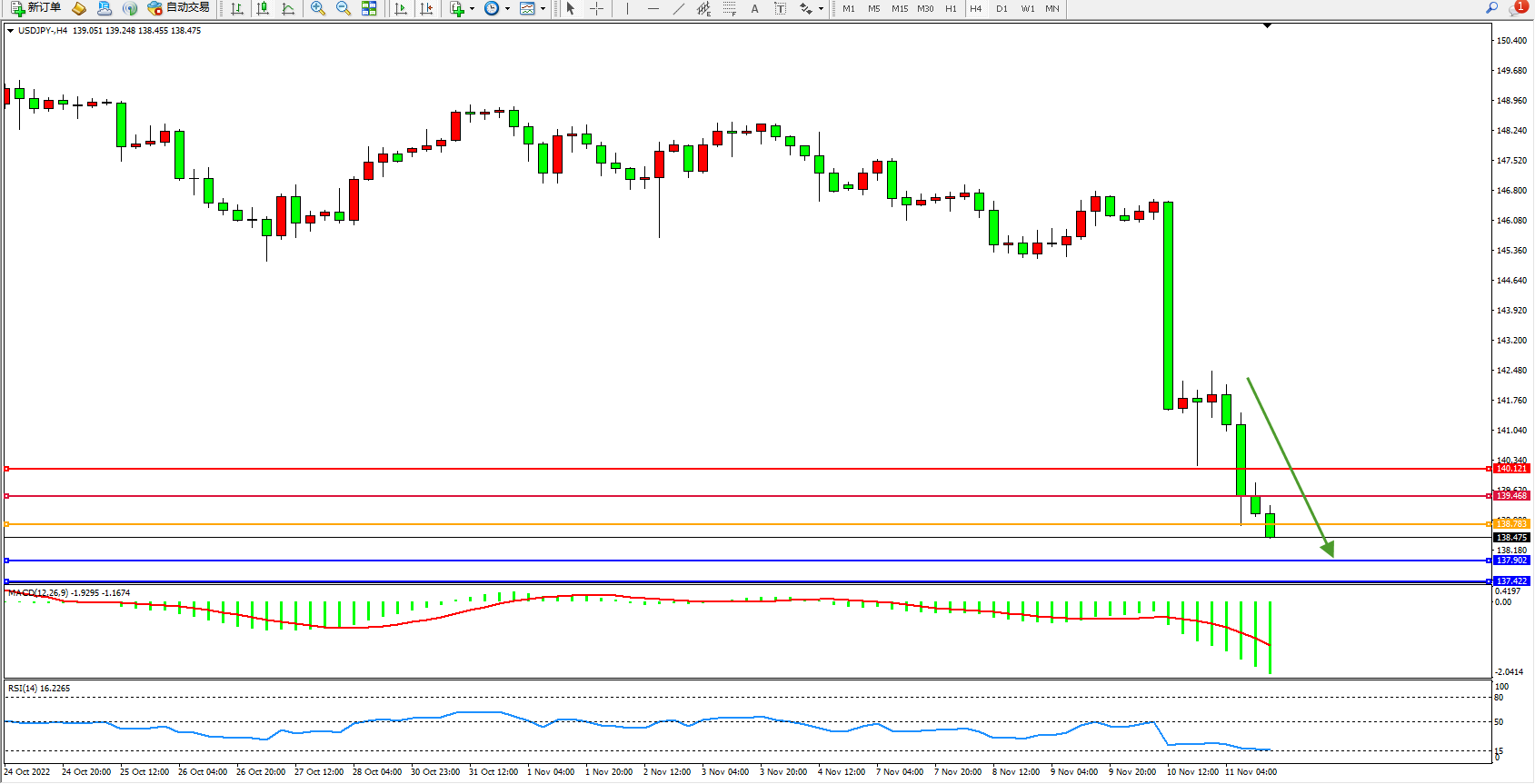Click the New Order (新订单) button

click(36, 8)
